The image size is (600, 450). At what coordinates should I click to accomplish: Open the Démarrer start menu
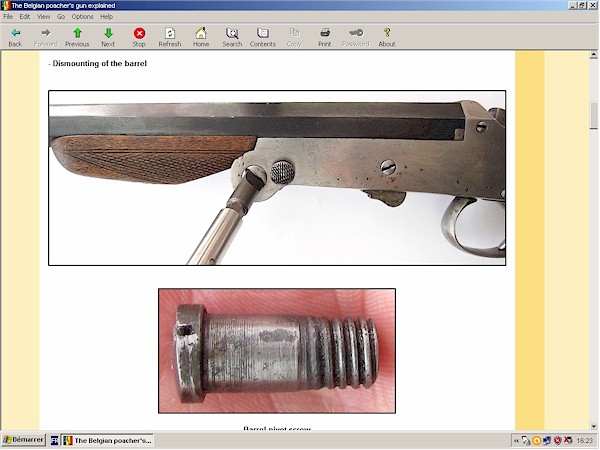click(24, 440)
